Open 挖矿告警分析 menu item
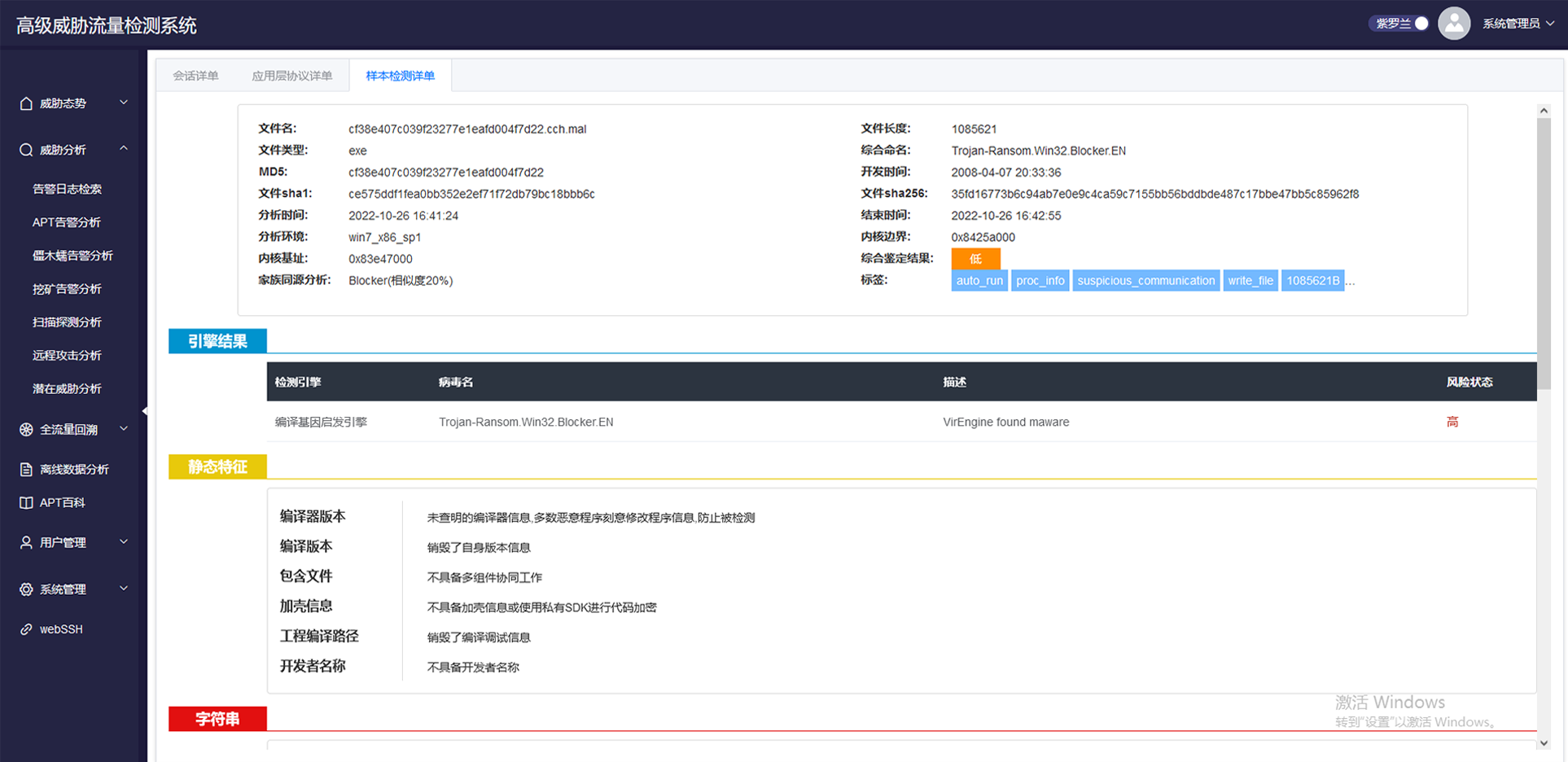This screenshot has width=1568, height=762. [67, 289]
